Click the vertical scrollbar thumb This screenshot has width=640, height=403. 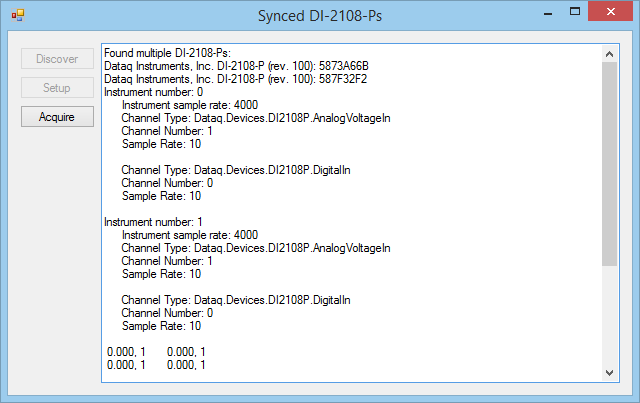click(x=609, y=164)
